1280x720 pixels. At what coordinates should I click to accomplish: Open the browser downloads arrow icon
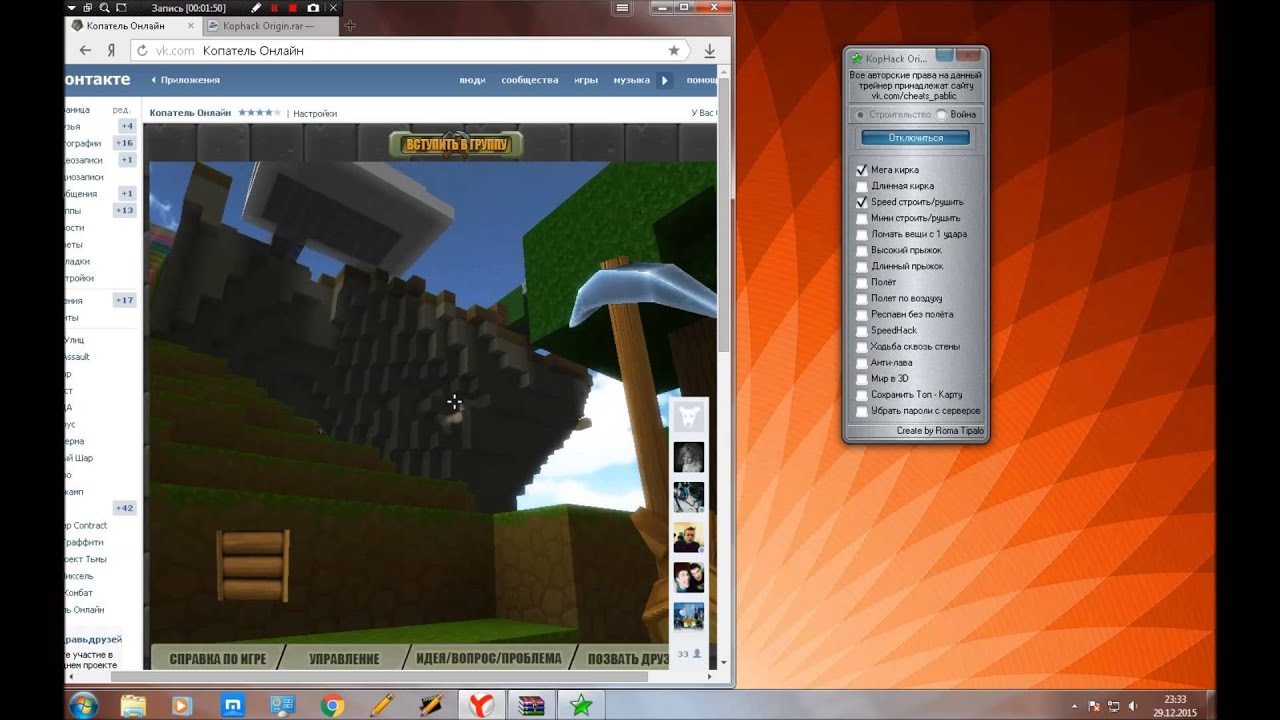[709, 50]
